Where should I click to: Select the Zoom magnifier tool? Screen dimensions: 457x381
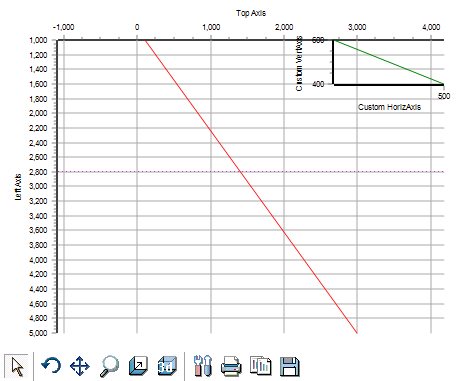(109, 366)
